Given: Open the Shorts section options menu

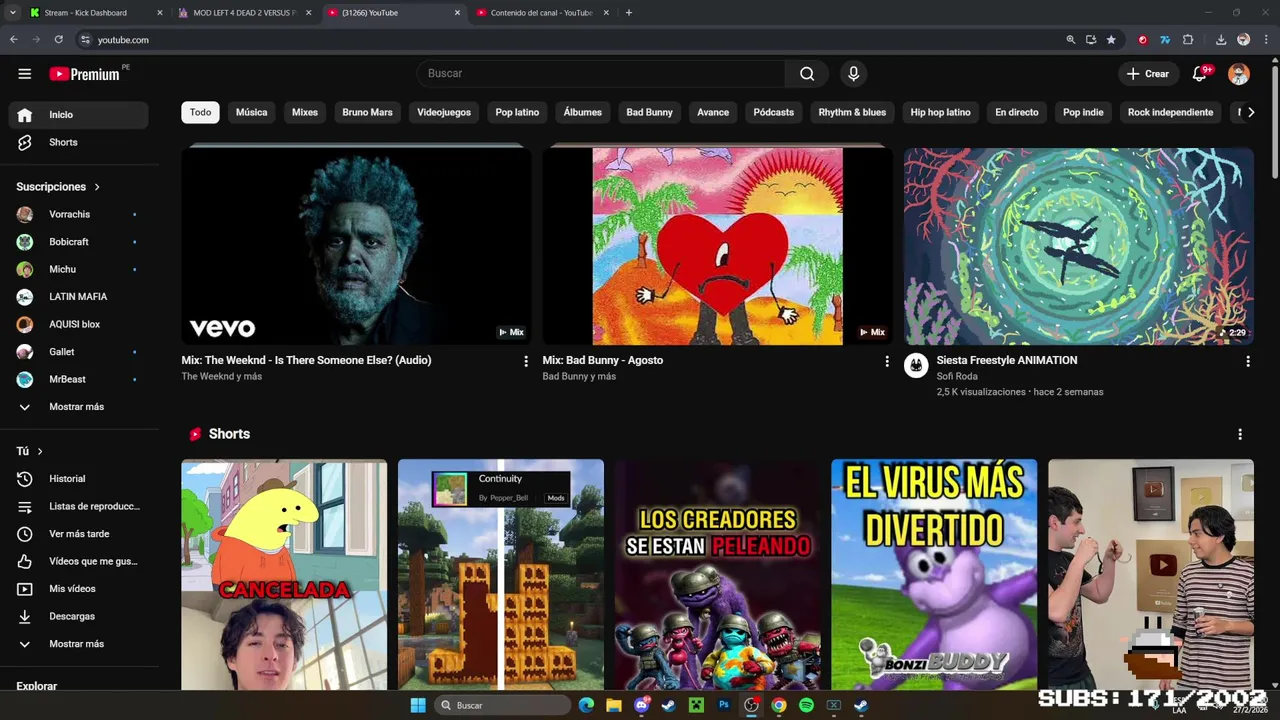Looking at the screenshot, I should 1240,434.
